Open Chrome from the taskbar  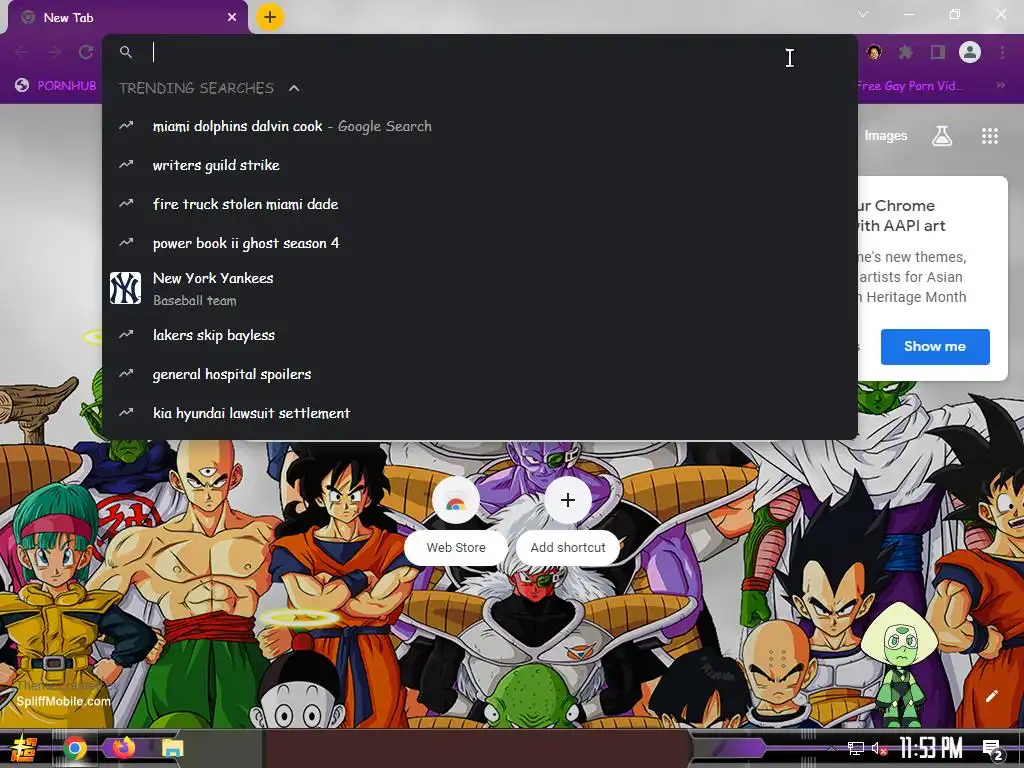tap(75, 748)
